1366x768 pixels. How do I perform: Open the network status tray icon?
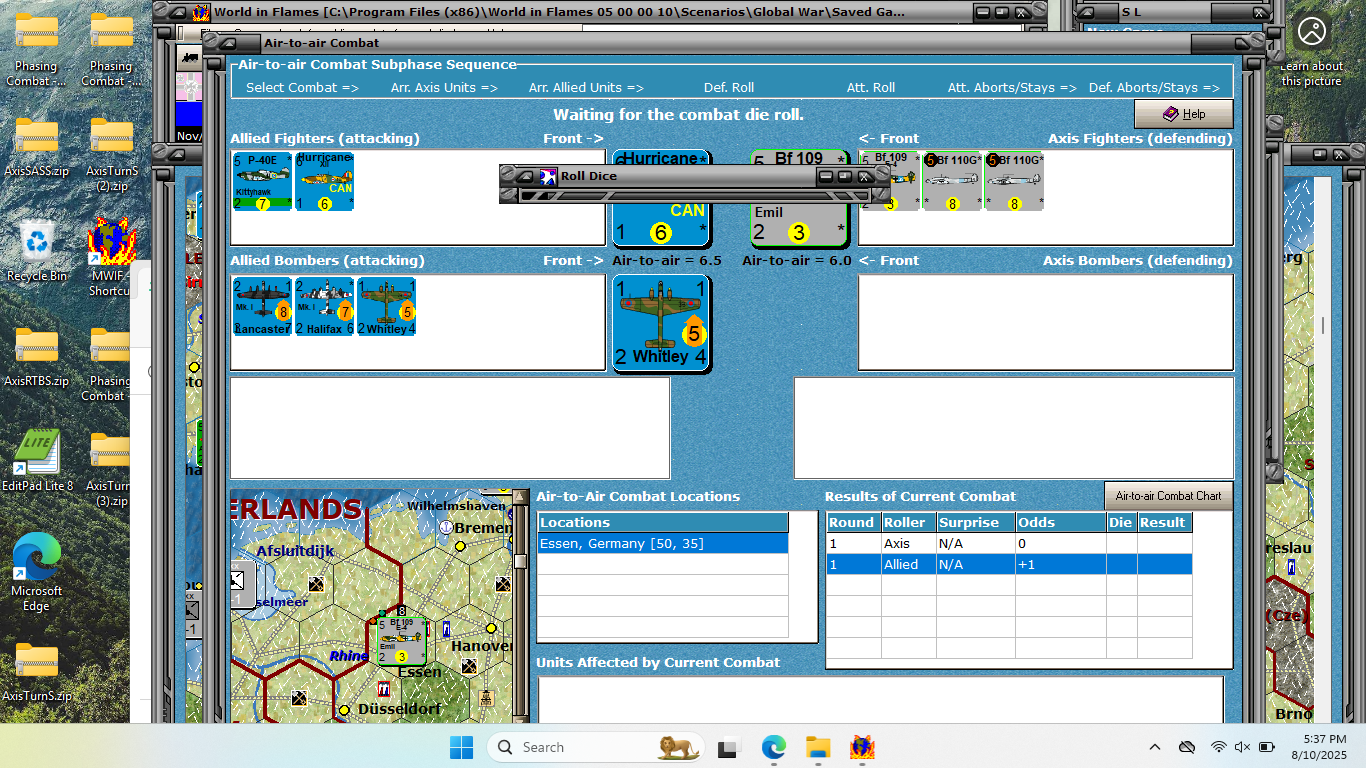(1218, 747)
